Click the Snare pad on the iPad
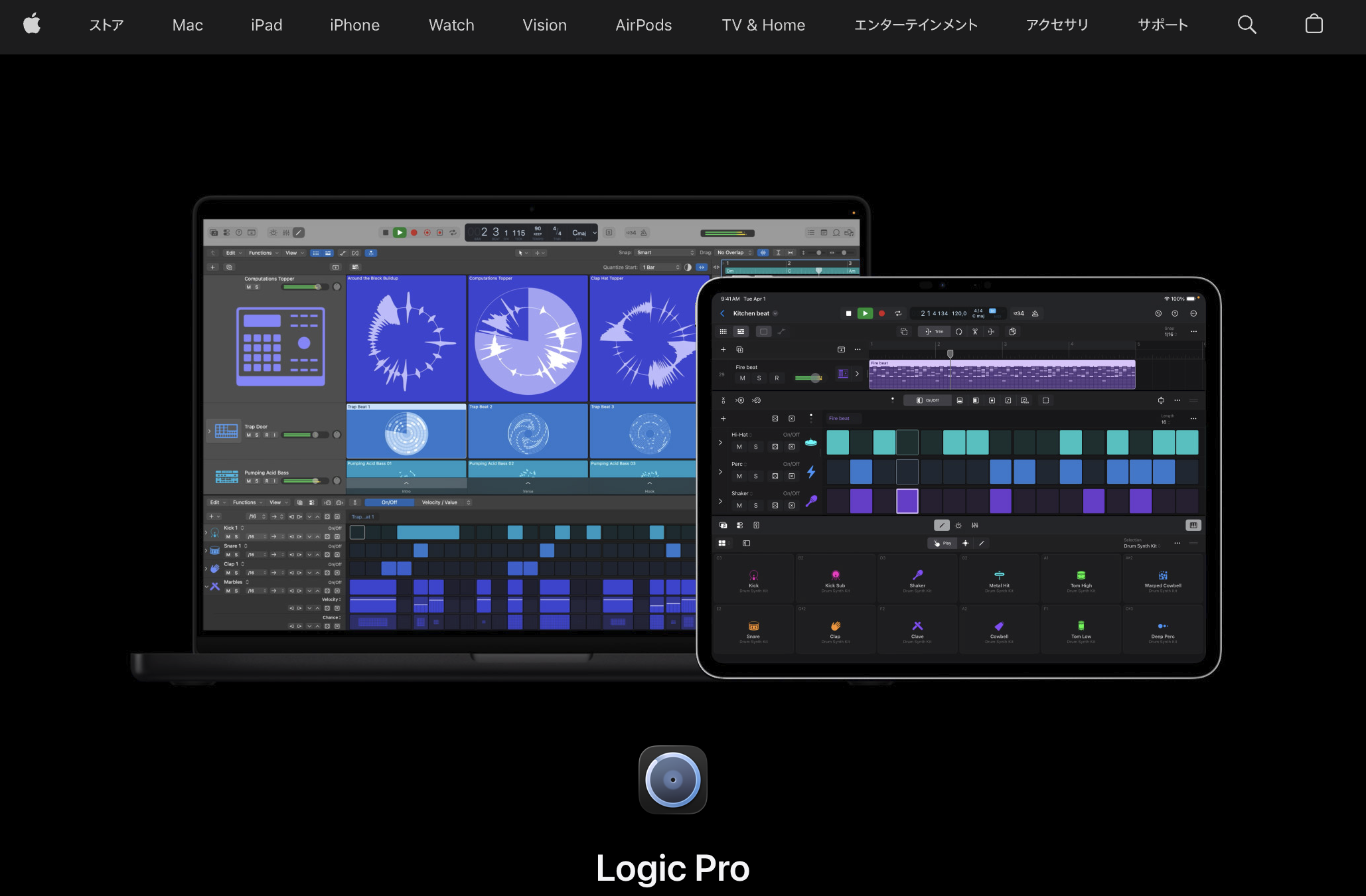Image resolution: width=1366 pixels, height=896 pixels. 753,629
